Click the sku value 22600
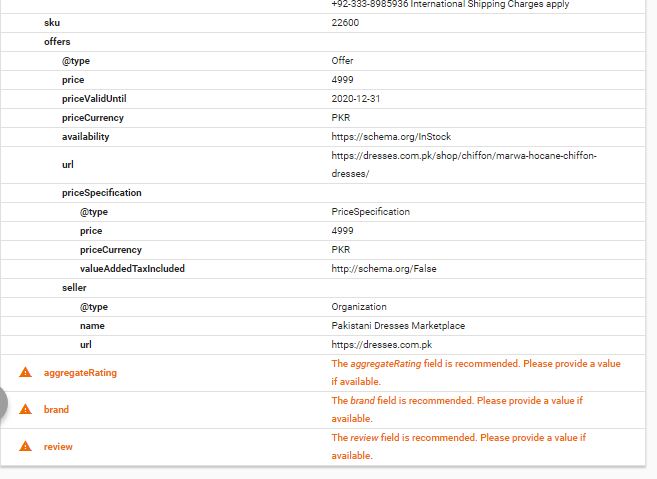Screen dimensions: 657x479 coord(345,23)
